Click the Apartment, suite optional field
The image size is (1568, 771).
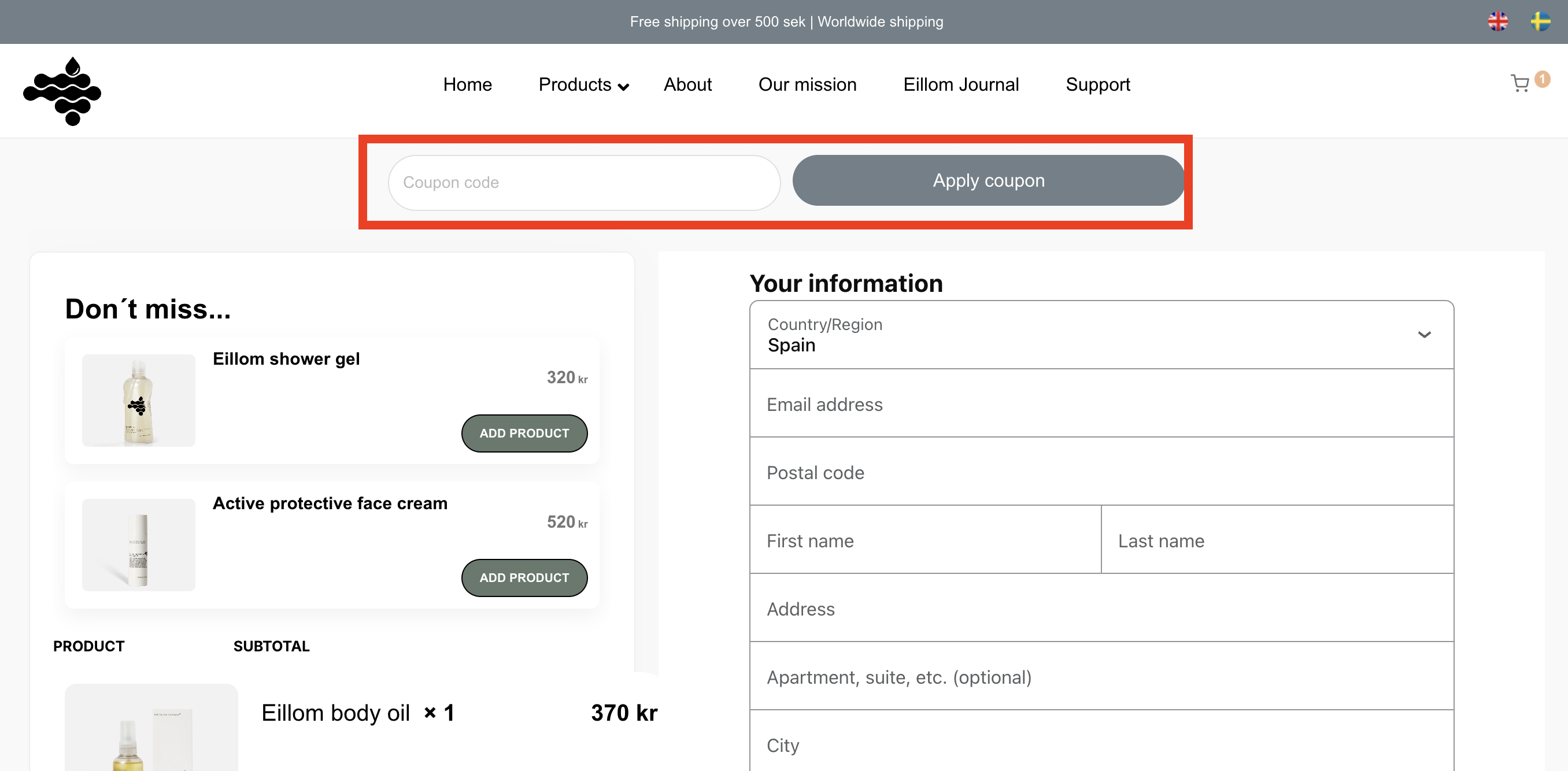click(1101, 676)
